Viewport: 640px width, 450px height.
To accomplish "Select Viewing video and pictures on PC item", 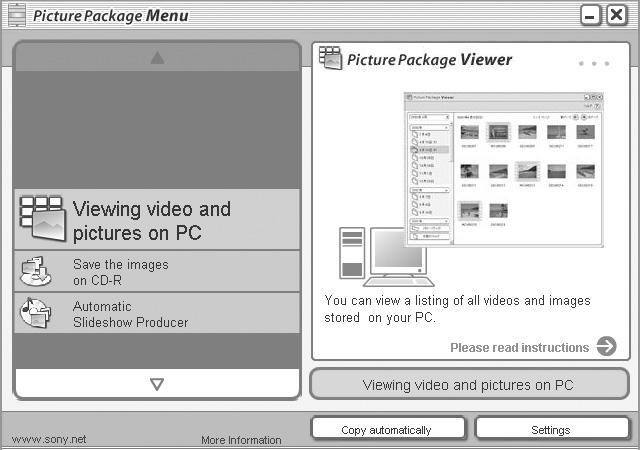I will pyautogui.click(x=157, y=220).
